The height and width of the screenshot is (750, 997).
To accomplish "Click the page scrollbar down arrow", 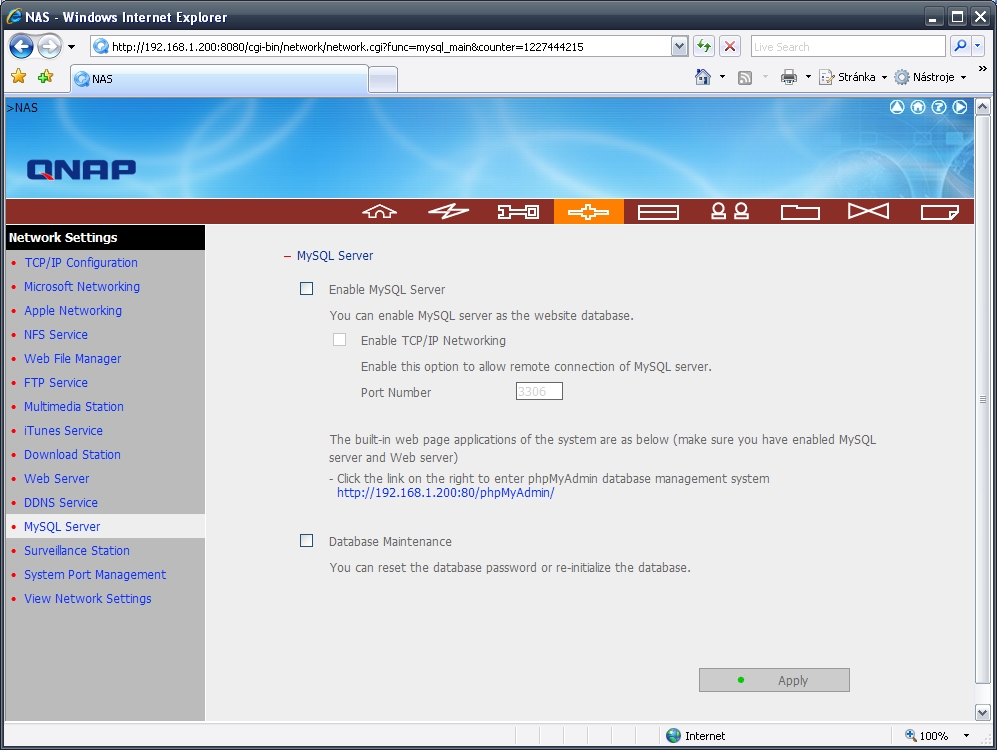I will 982,712.
